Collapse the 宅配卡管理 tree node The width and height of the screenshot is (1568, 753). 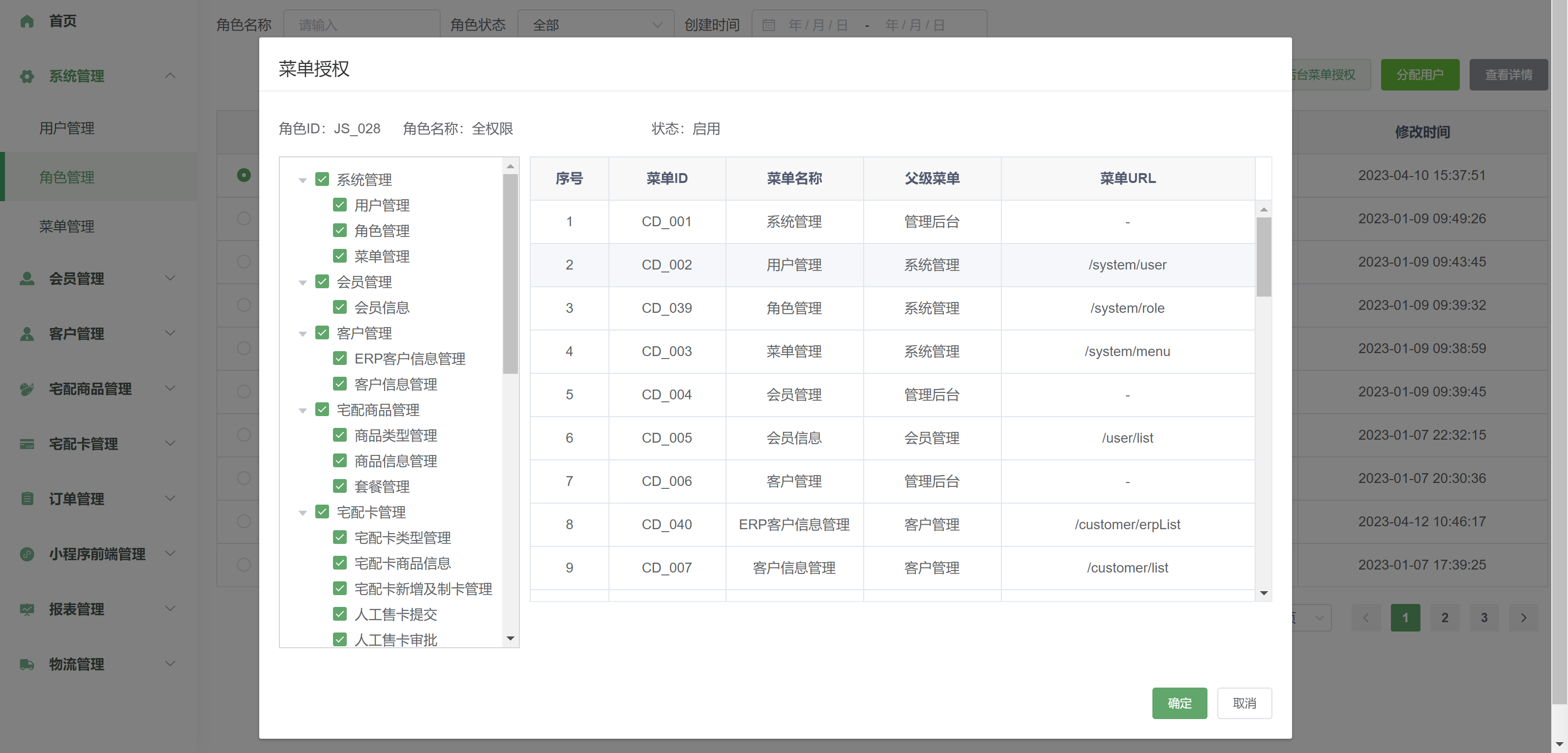click(x=302, y=512)
